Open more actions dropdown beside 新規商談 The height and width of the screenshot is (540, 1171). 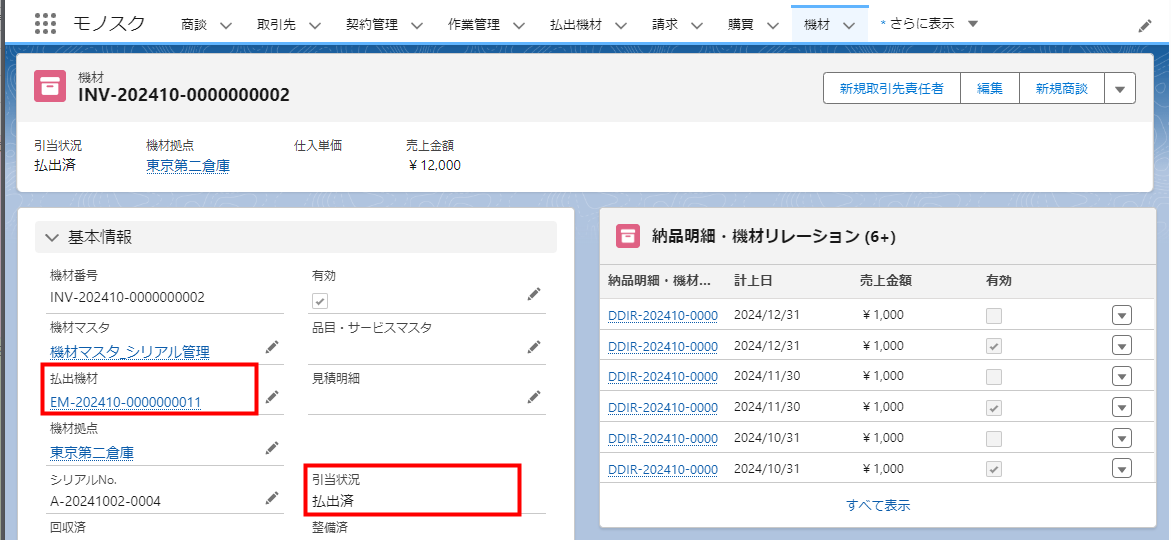pyautogui.click(x=1119, y=89)
